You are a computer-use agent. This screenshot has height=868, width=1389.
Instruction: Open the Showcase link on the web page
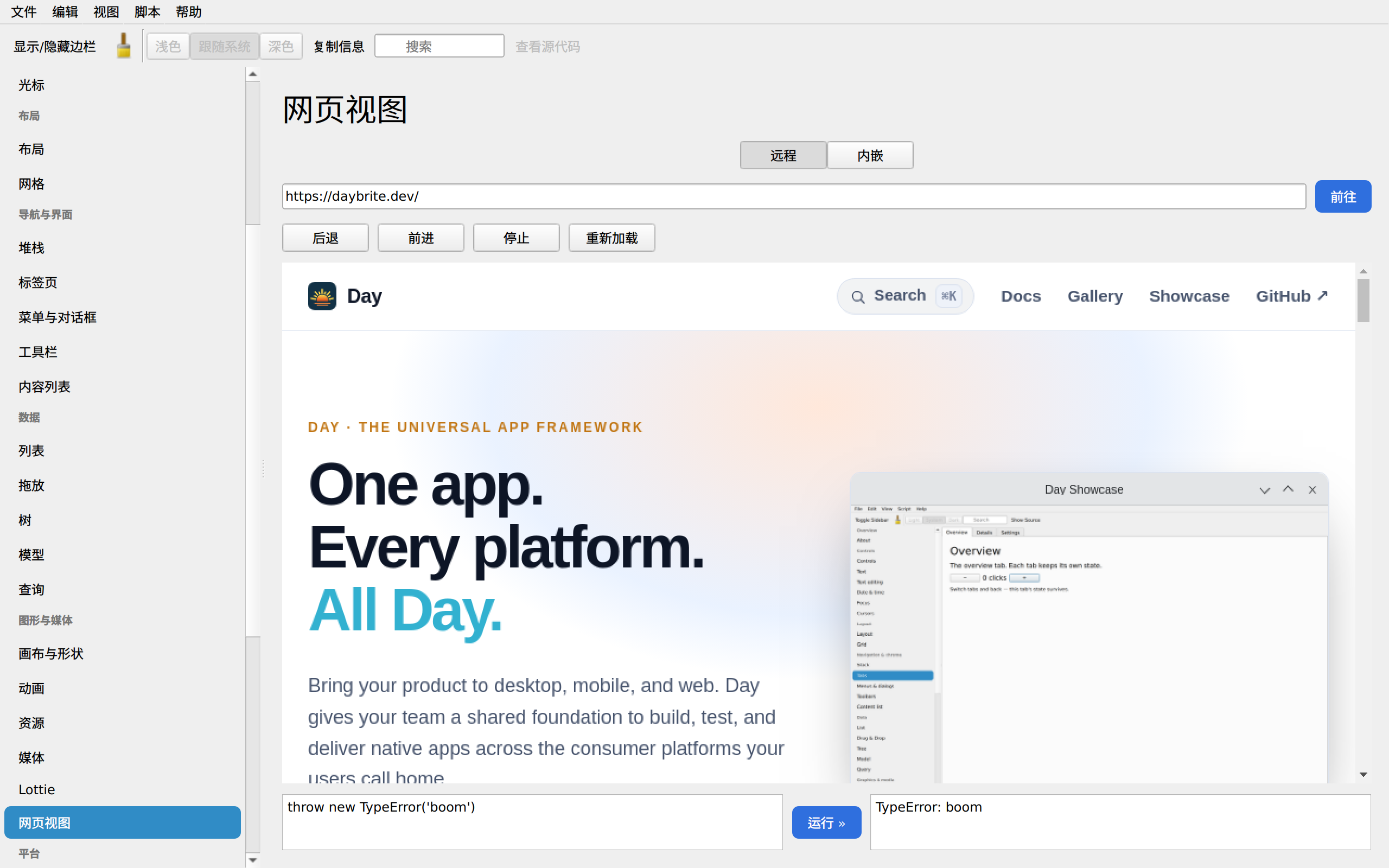1189,296
